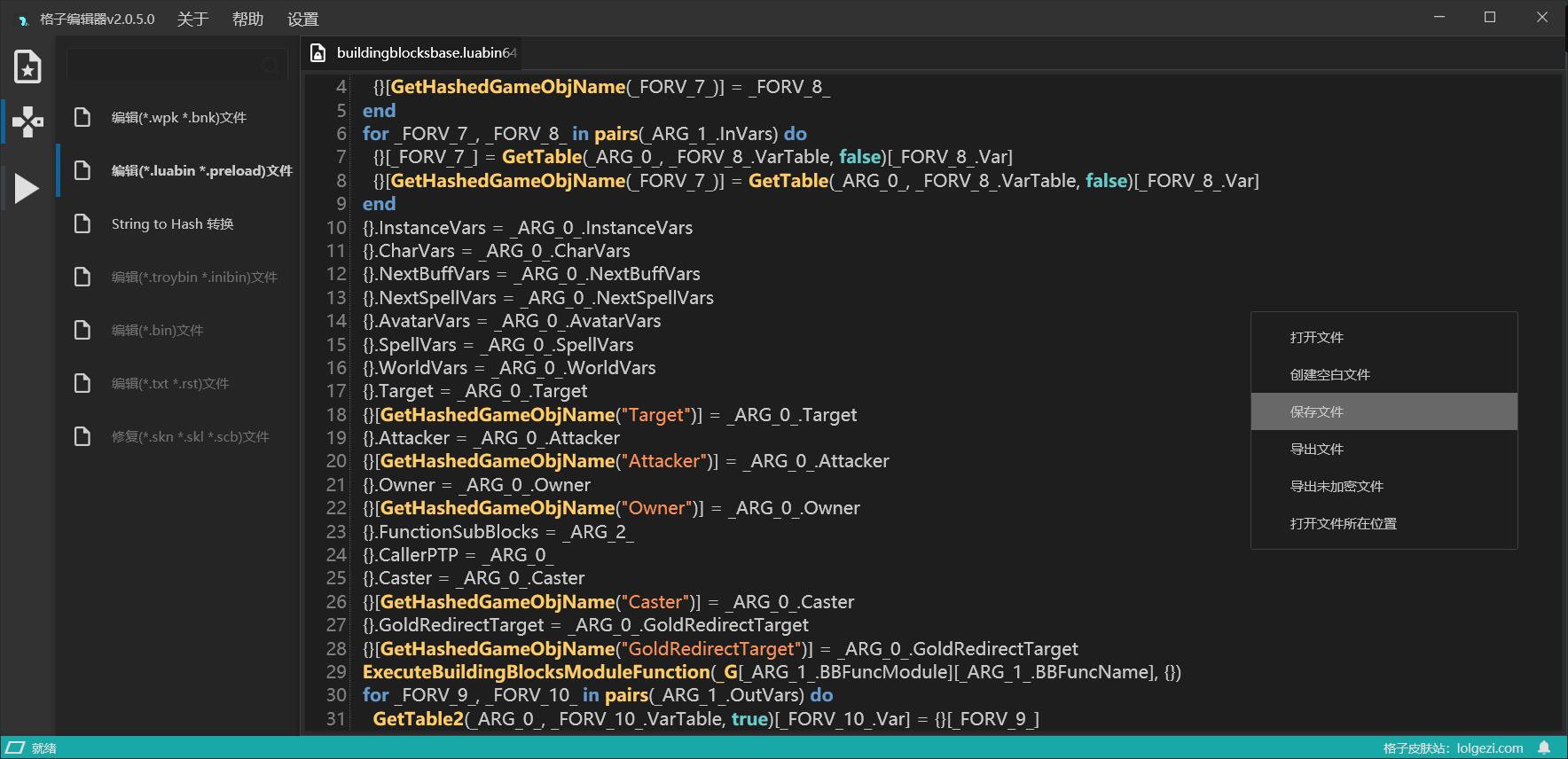This screenshot has height=759, width=1568.
Task: Open the starred file favorites panel
Action: (x=27, y=67)
